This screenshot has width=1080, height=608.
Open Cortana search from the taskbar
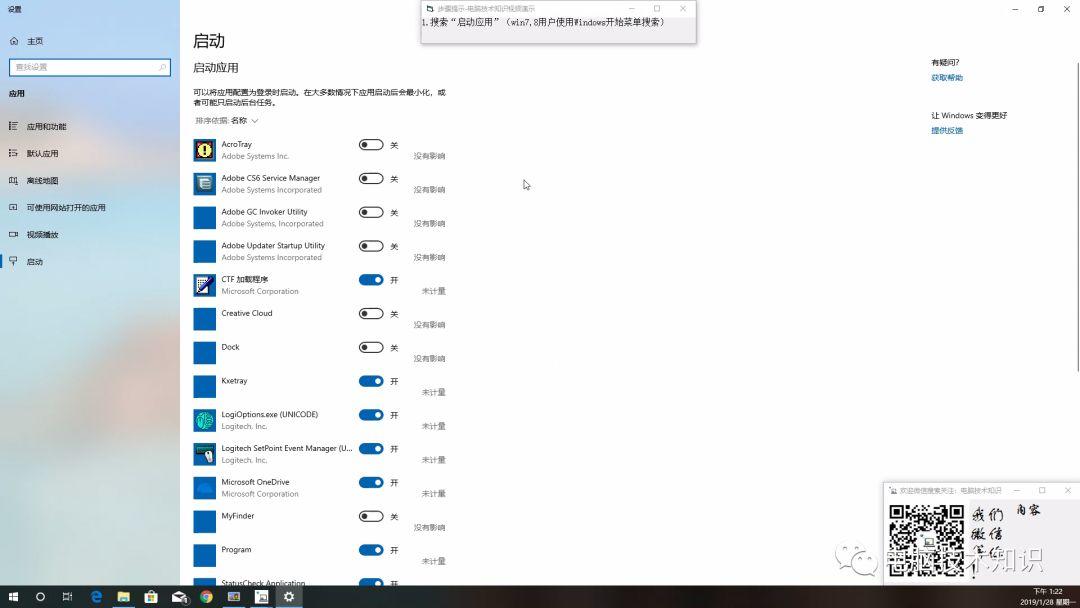point(40,597)
